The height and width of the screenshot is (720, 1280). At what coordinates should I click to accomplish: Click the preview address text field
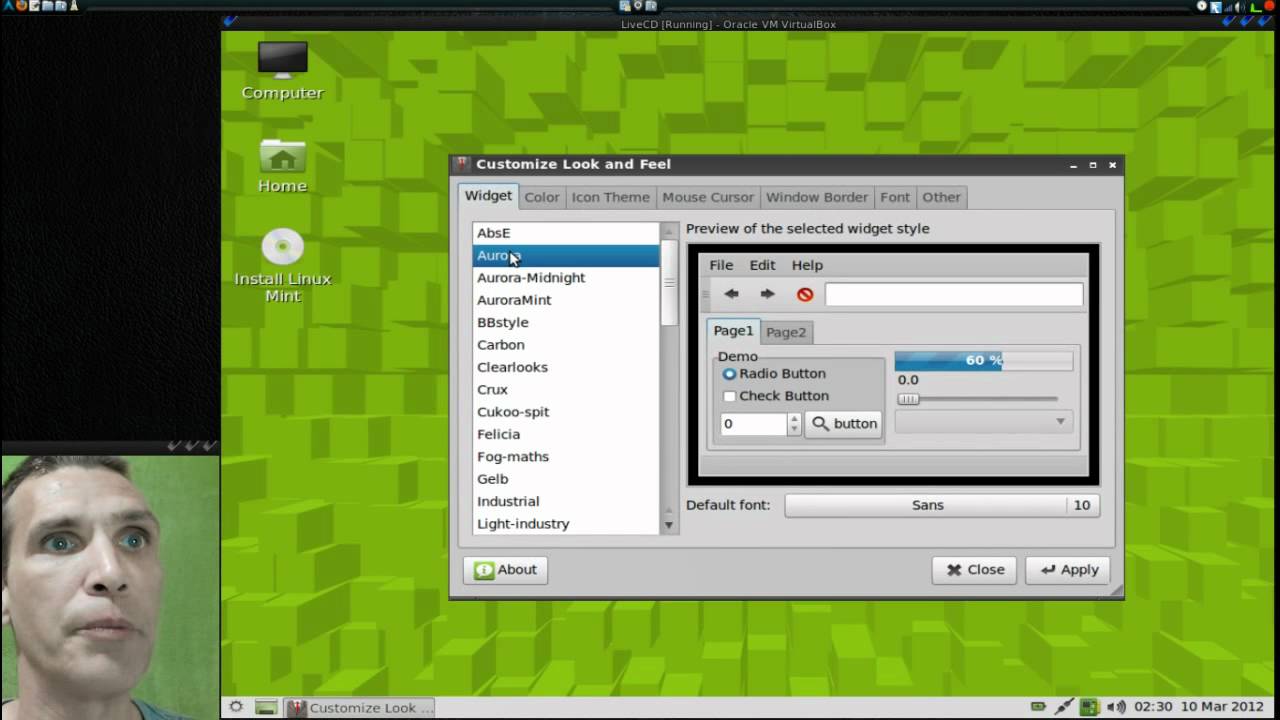[x=954, y=294]
